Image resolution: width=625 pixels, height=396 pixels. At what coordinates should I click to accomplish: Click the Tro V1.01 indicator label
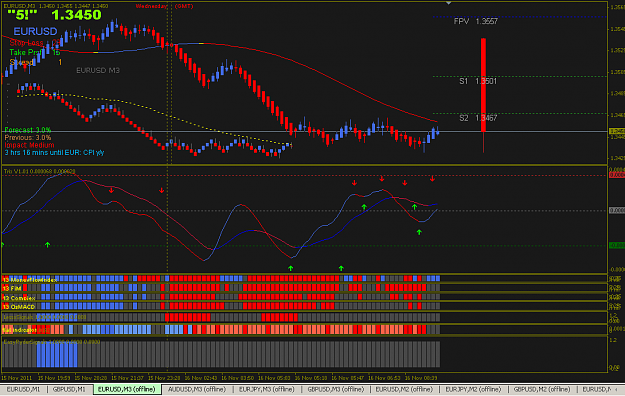39,171
